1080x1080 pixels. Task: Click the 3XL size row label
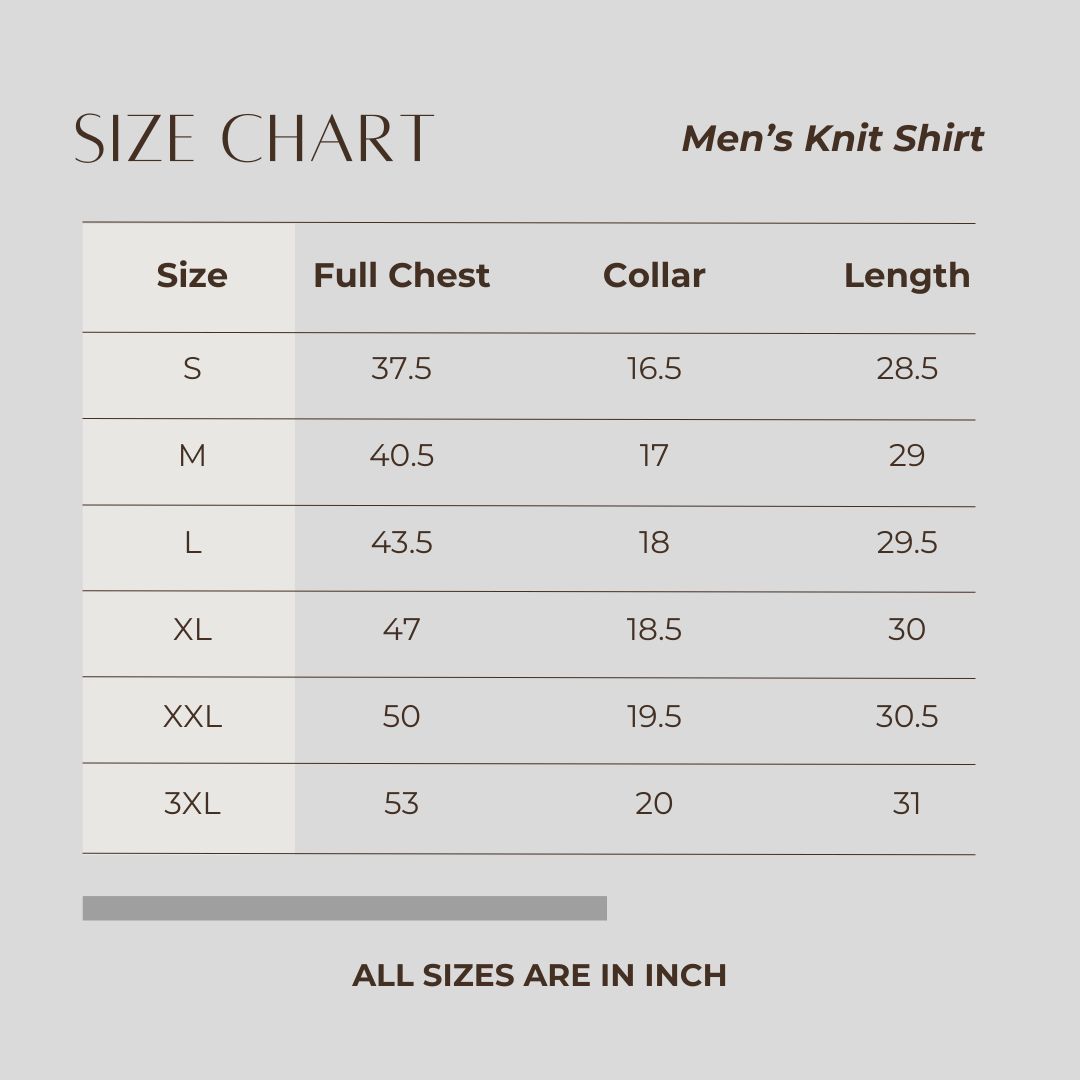192,804
